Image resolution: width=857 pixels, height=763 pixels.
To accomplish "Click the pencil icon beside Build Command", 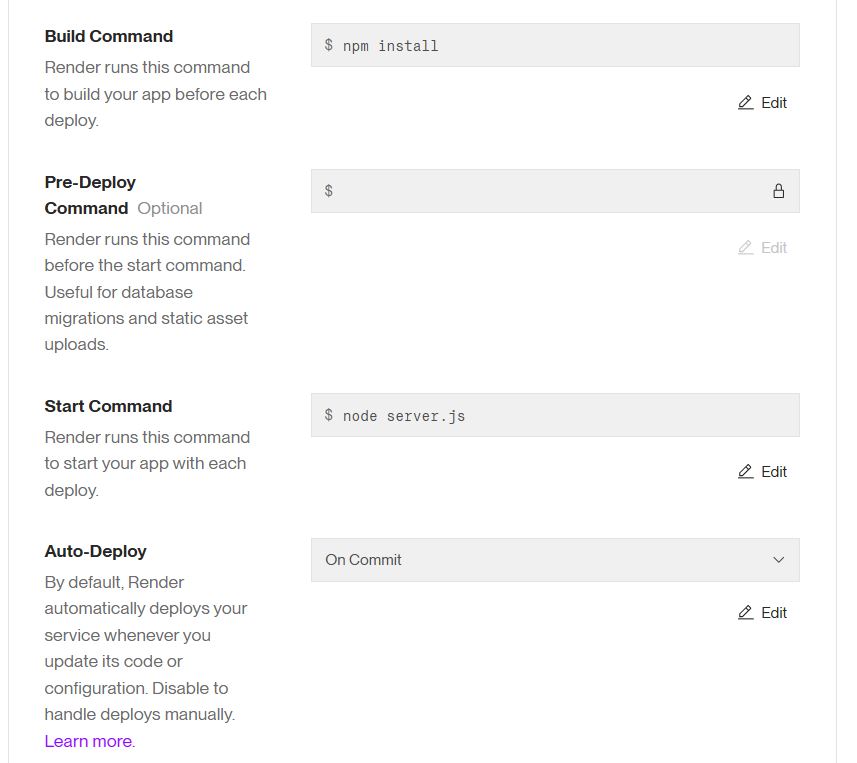I will pyautogui.click(x=745, y=103).
